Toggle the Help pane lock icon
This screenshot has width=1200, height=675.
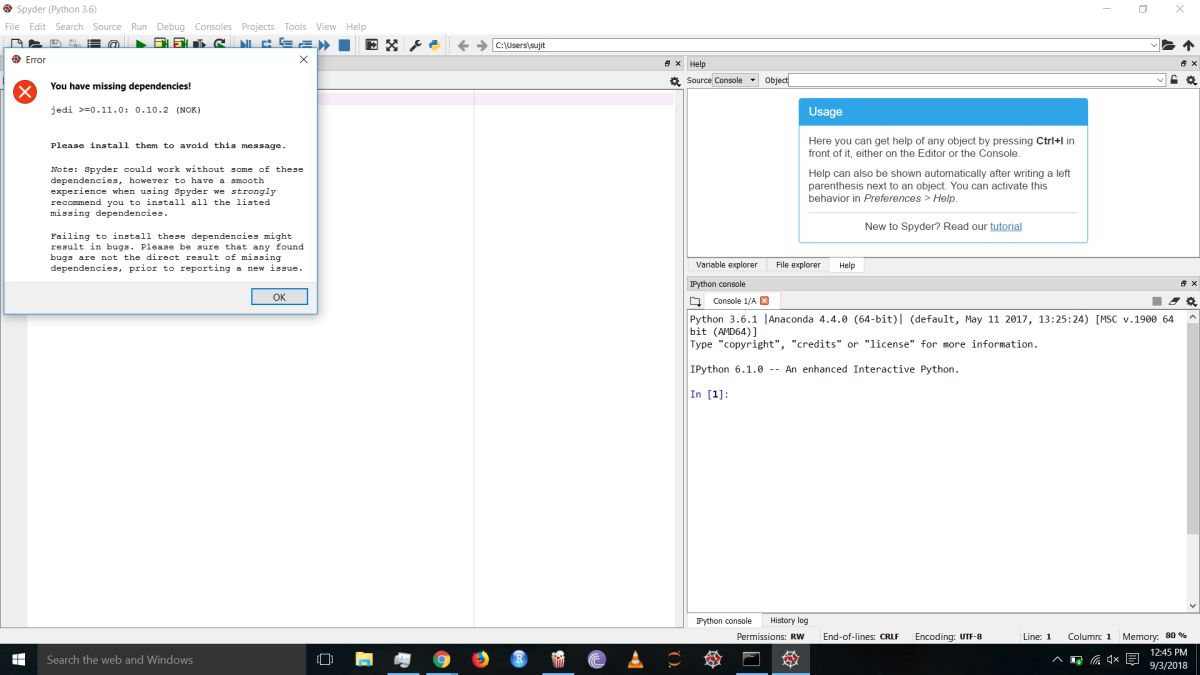point(1174,80)
